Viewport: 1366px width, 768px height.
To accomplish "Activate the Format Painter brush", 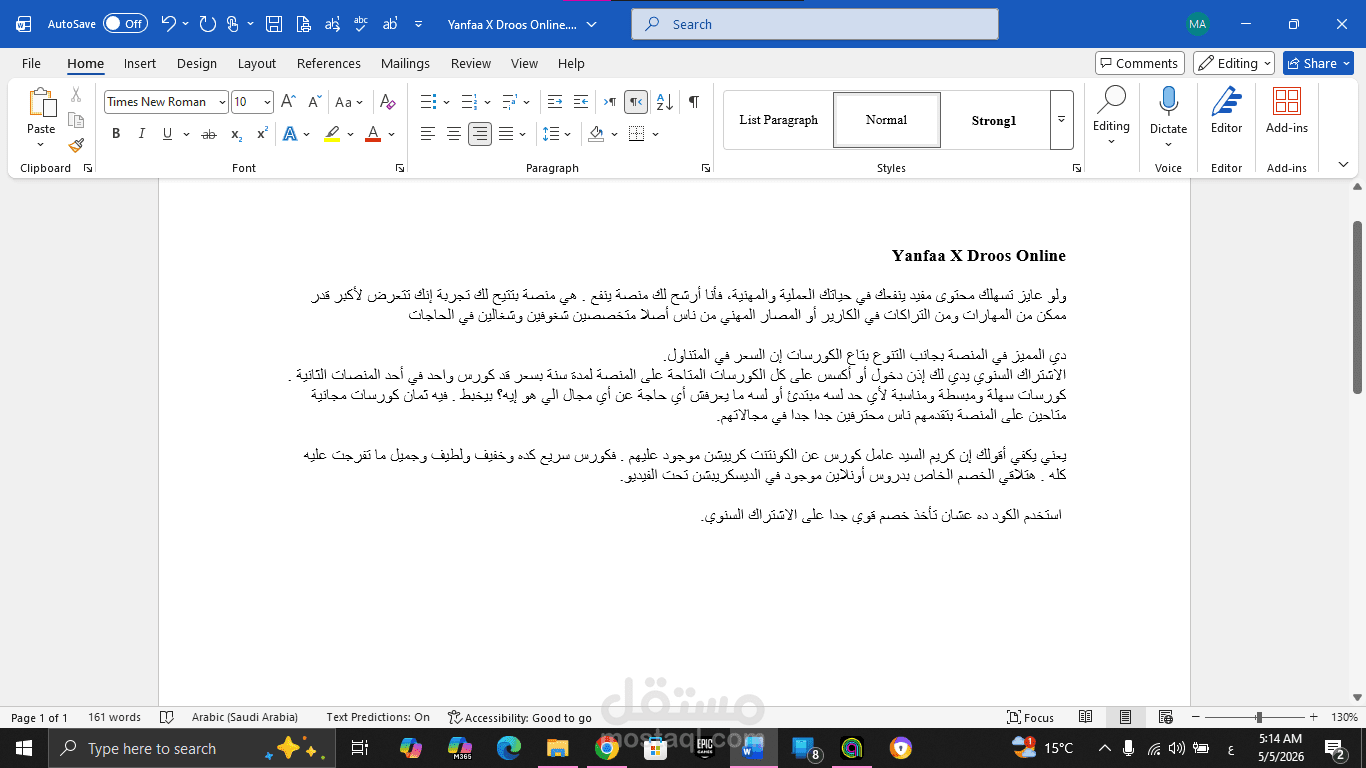I will [76, 145].
